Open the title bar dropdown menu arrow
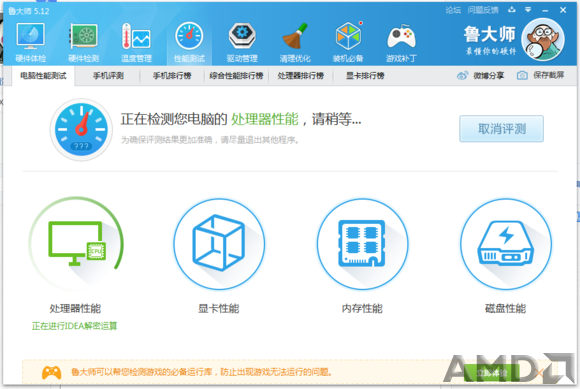The width and height of the screenshot is (580, 389). click(x=528, y=10)
